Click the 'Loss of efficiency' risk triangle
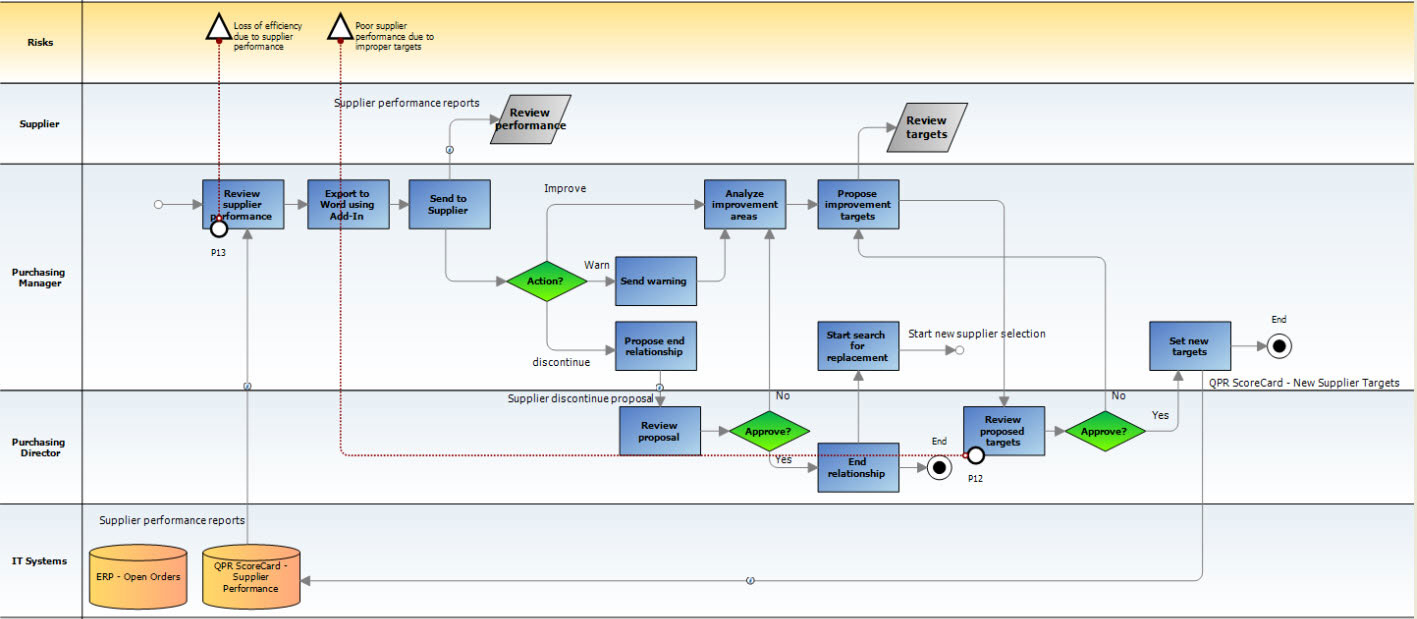 218,27
